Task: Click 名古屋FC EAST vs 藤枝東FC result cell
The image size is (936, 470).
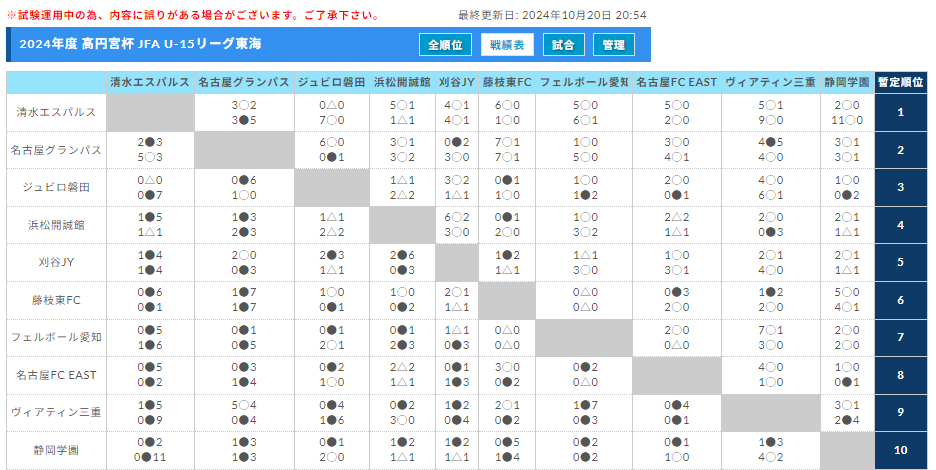Action: [x=507, y=375]
